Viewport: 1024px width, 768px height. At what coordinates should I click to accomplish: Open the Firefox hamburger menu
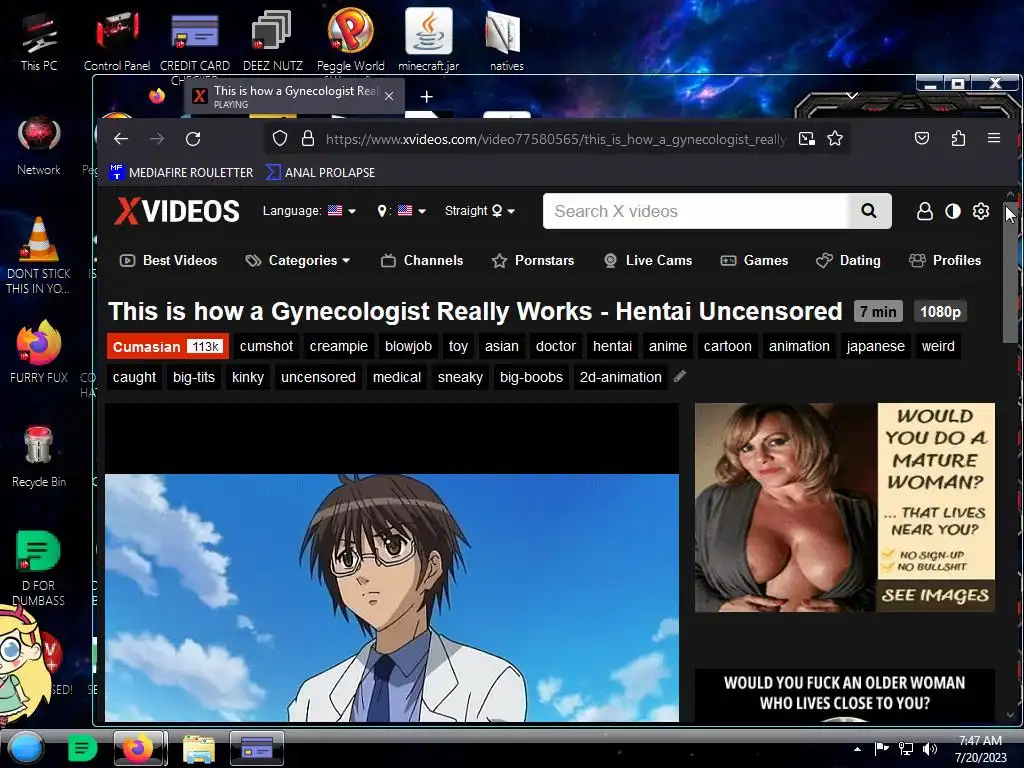(994, 138)
